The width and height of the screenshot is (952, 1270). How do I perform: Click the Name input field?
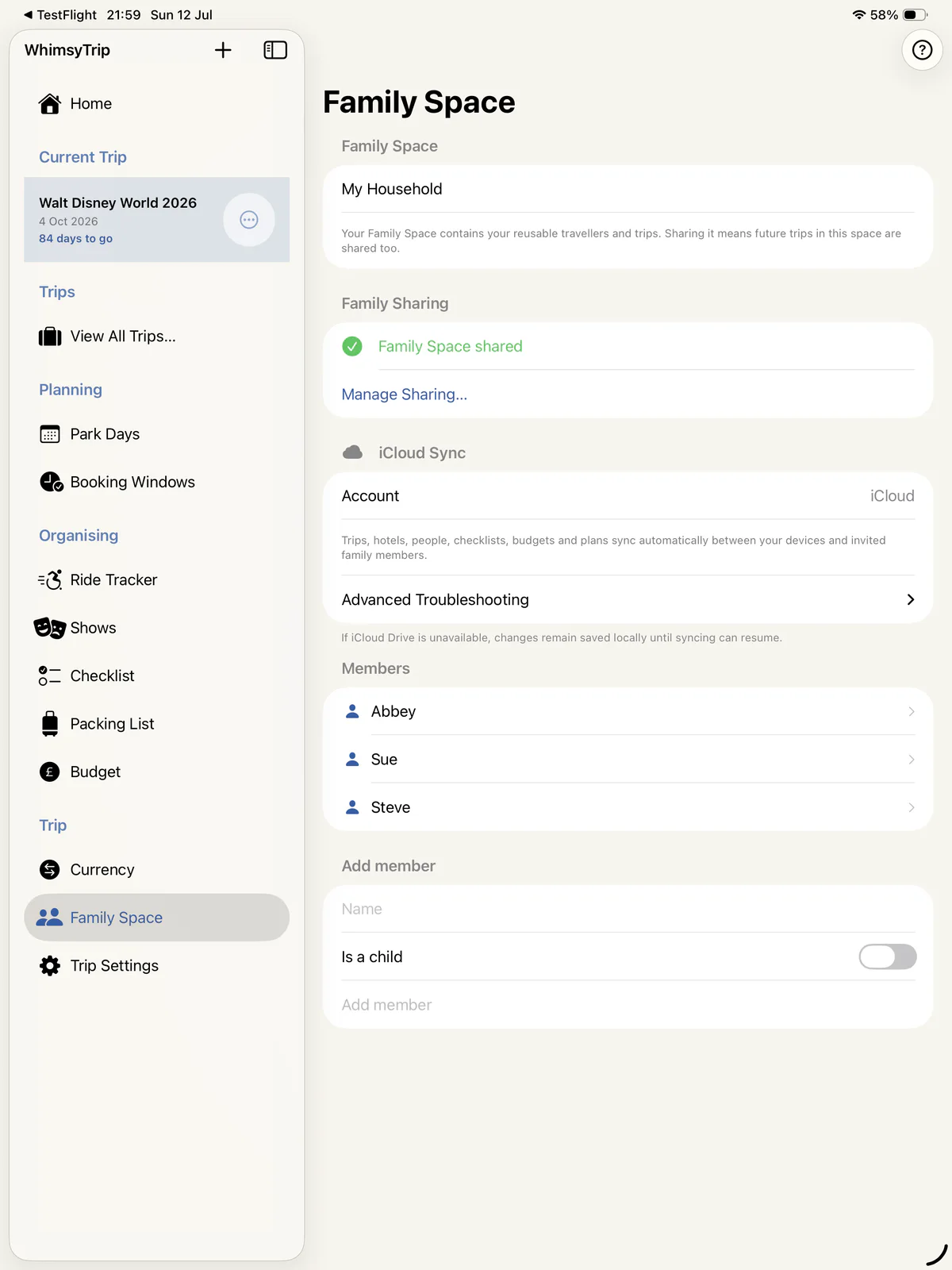(628, 909)
